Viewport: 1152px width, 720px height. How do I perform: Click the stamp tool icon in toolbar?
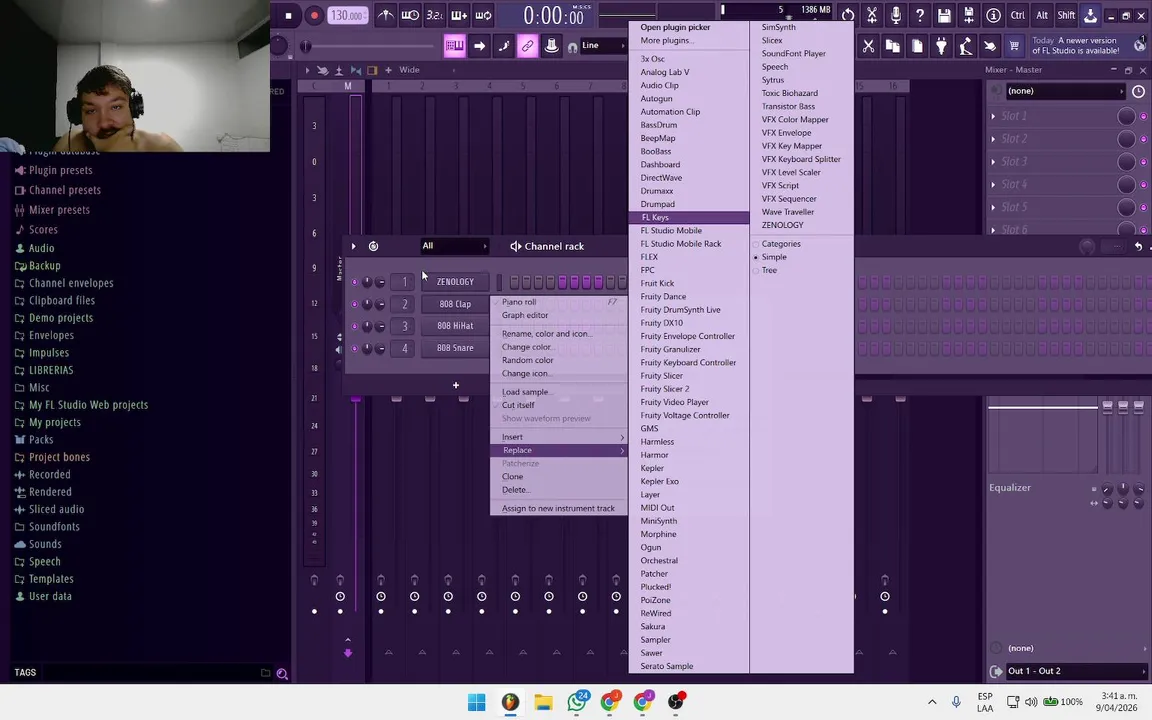tap(551, 46)
